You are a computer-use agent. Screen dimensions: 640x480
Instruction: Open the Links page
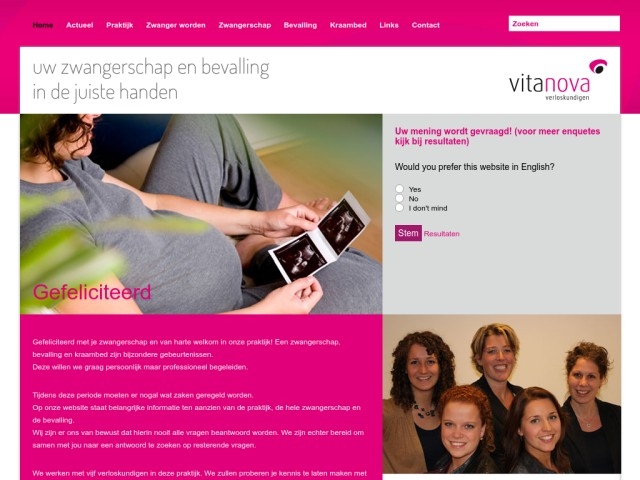[x=389, y=25]
